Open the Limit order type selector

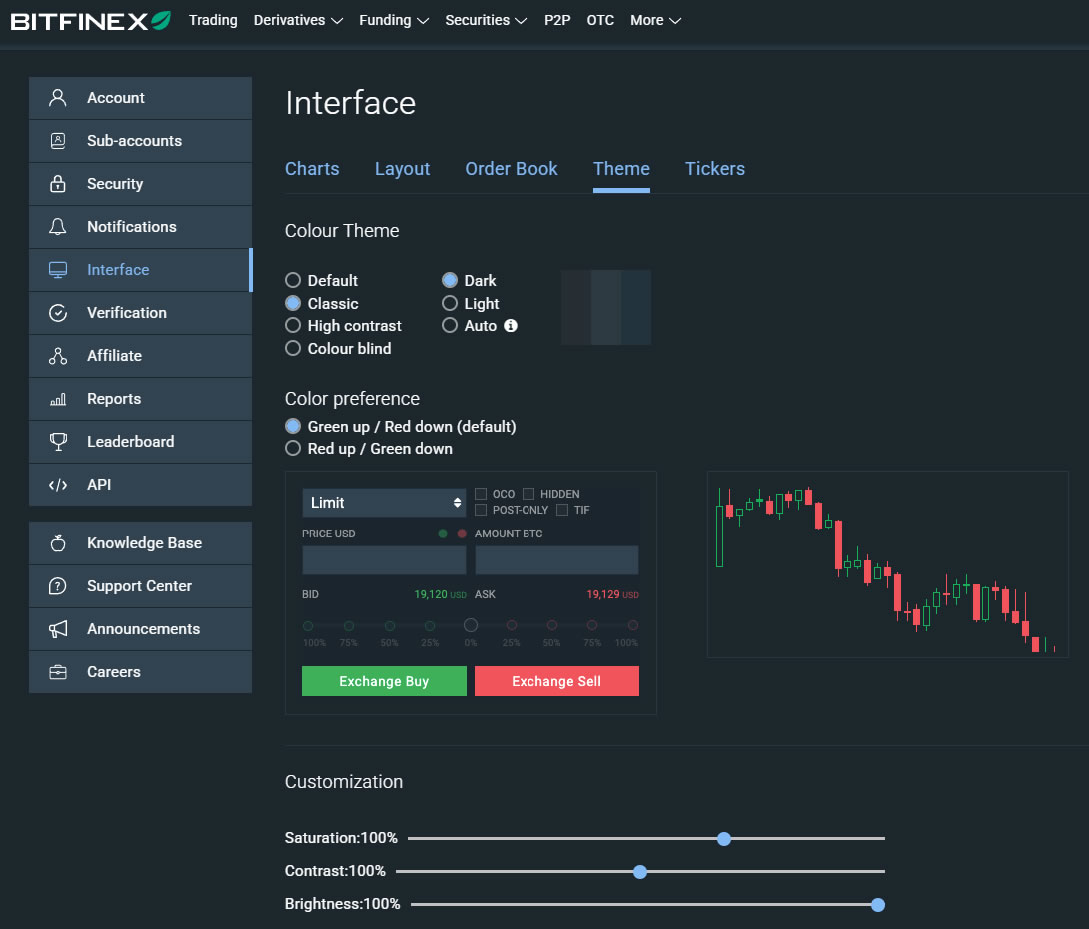(x=384, y=503)
